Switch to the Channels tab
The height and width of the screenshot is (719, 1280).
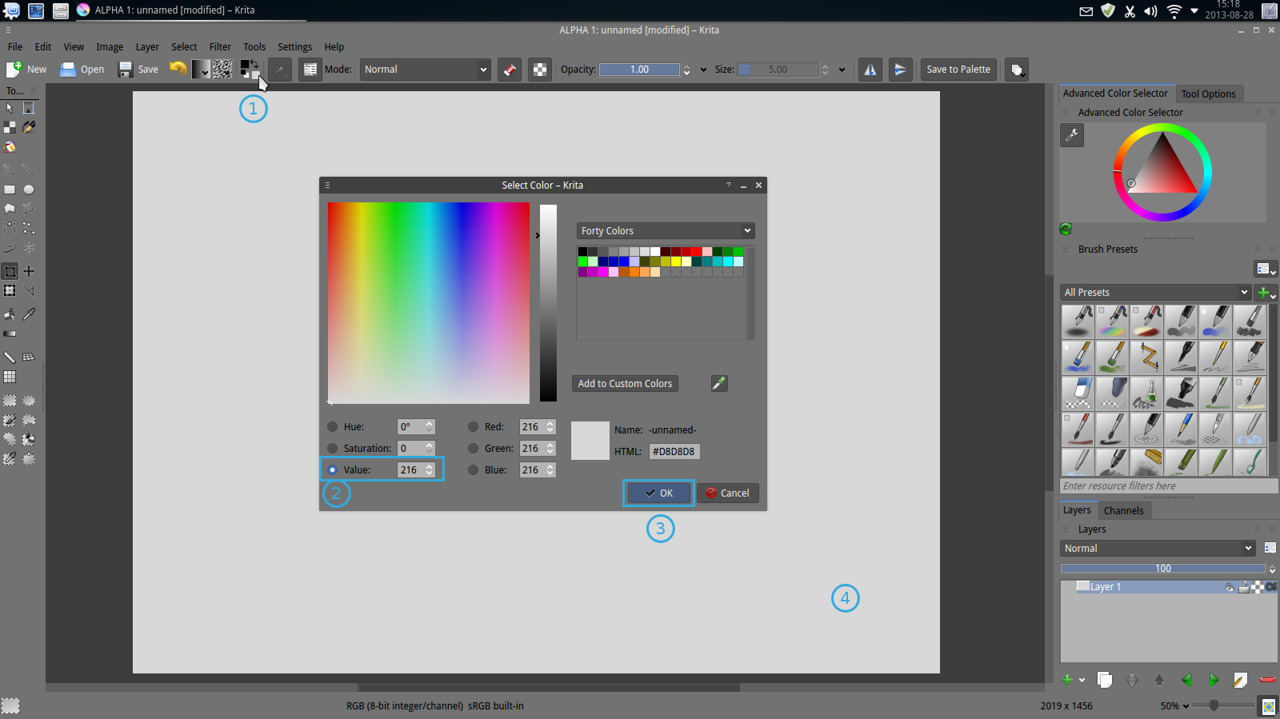point(1124,510)
